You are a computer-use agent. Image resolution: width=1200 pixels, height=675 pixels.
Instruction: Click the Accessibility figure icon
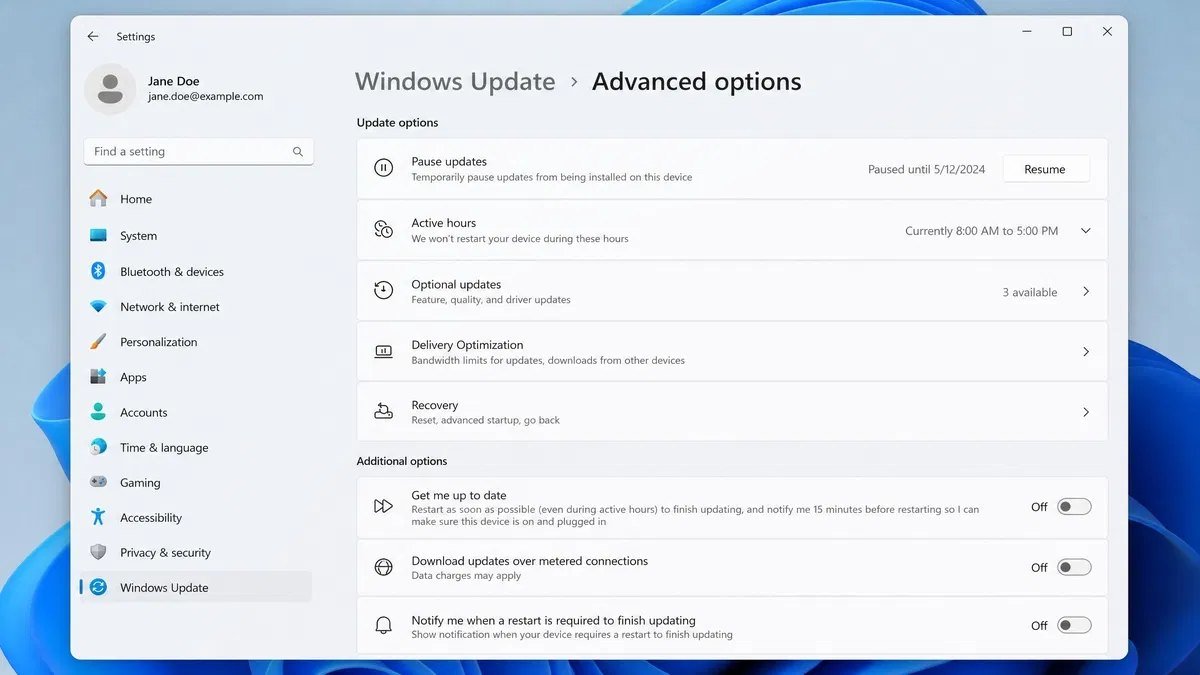tap(98, 517)
